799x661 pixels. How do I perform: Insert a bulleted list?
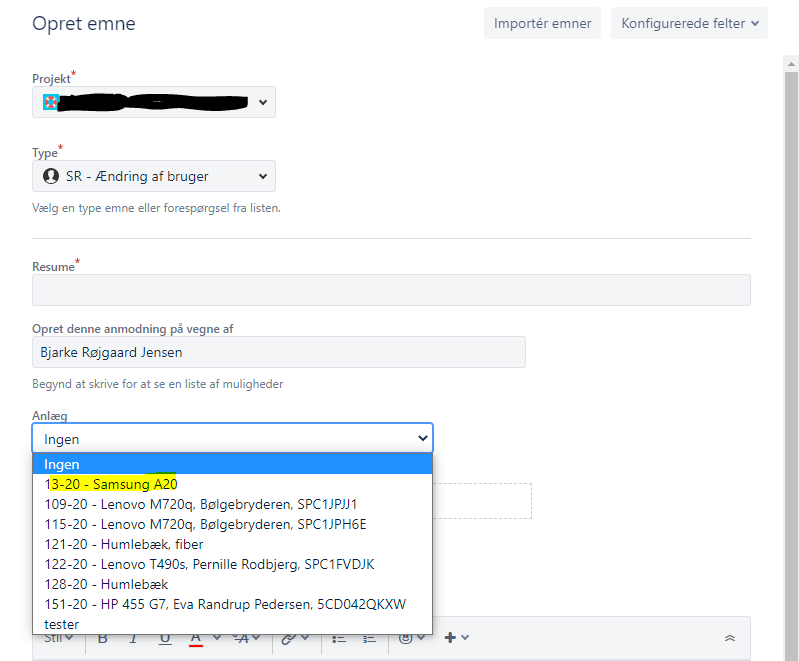(x=339, y=639)
